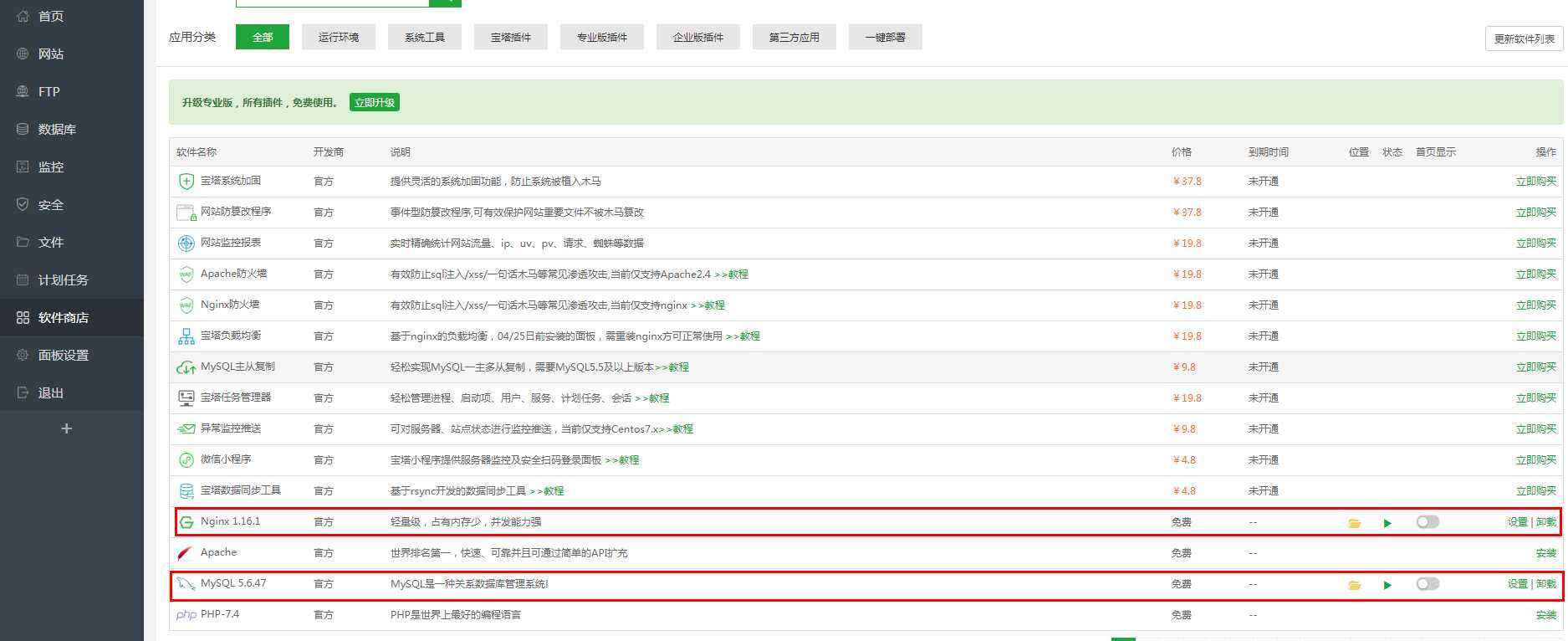
Task: Click the 宝塔负载均衡 network icon
Action: coord(186,336)
